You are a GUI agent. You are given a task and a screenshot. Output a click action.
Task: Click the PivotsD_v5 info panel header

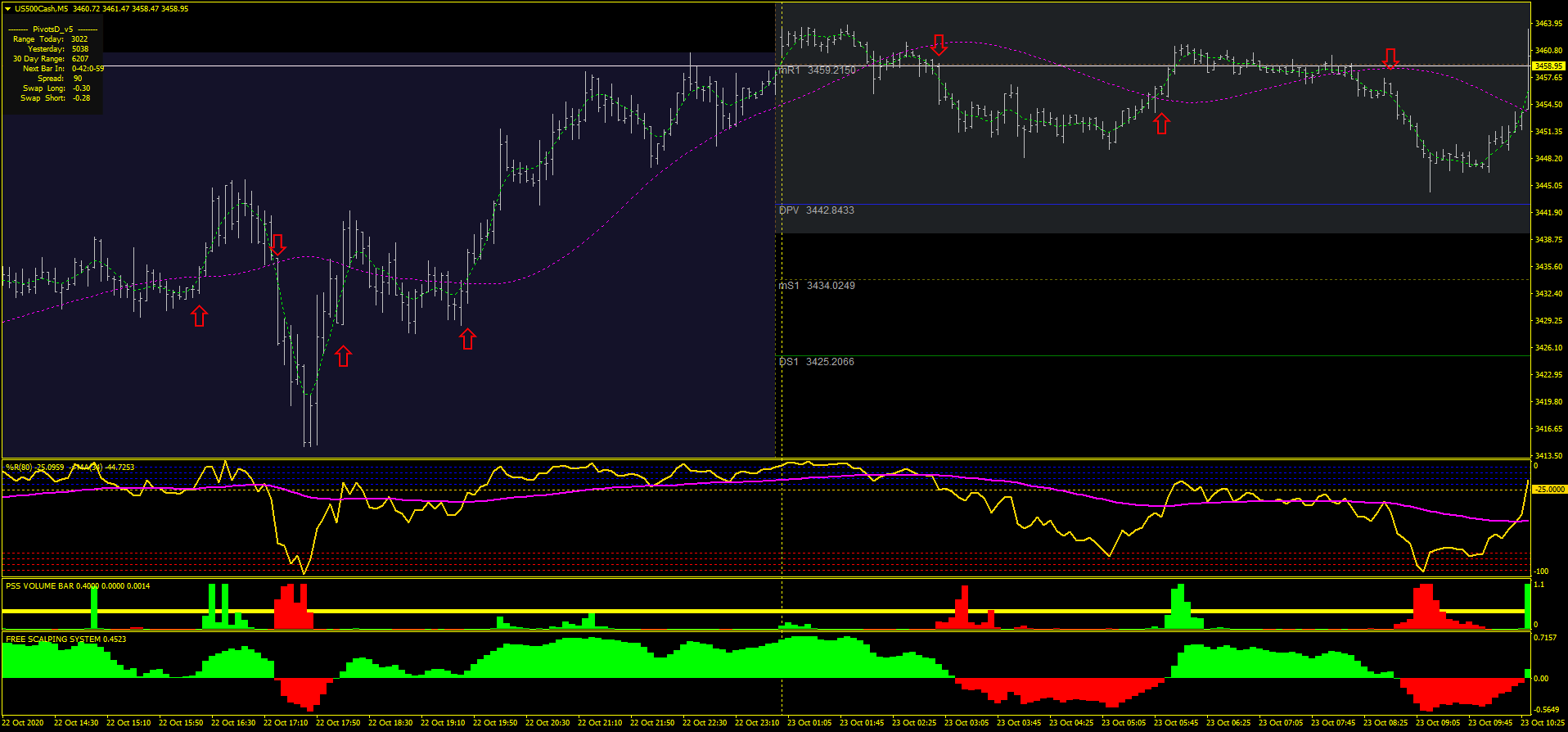pyautogui.click(x=52, y=29)
